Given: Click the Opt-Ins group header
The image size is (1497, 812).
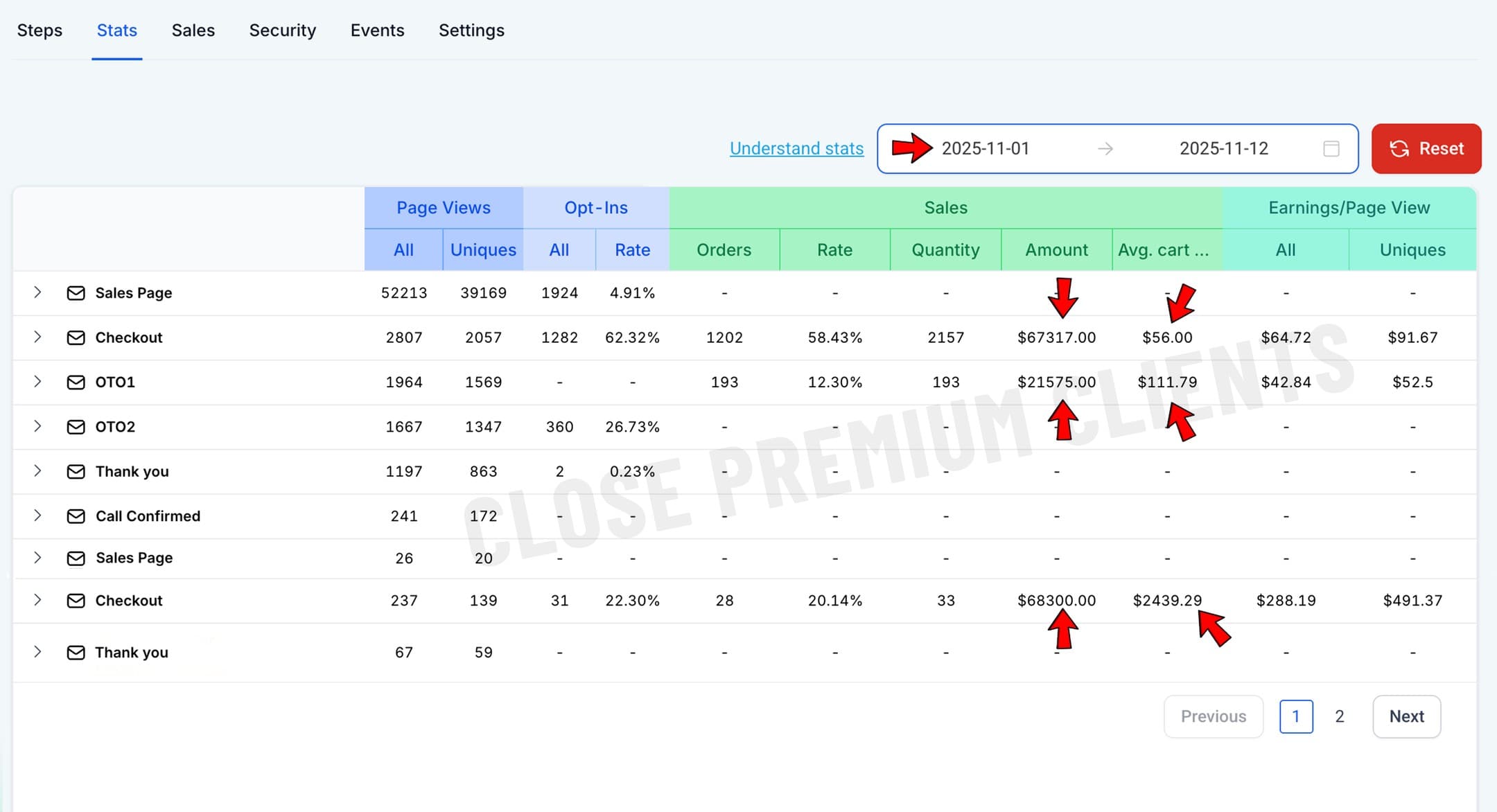Looking at the screenshot, I should (596, 208).
